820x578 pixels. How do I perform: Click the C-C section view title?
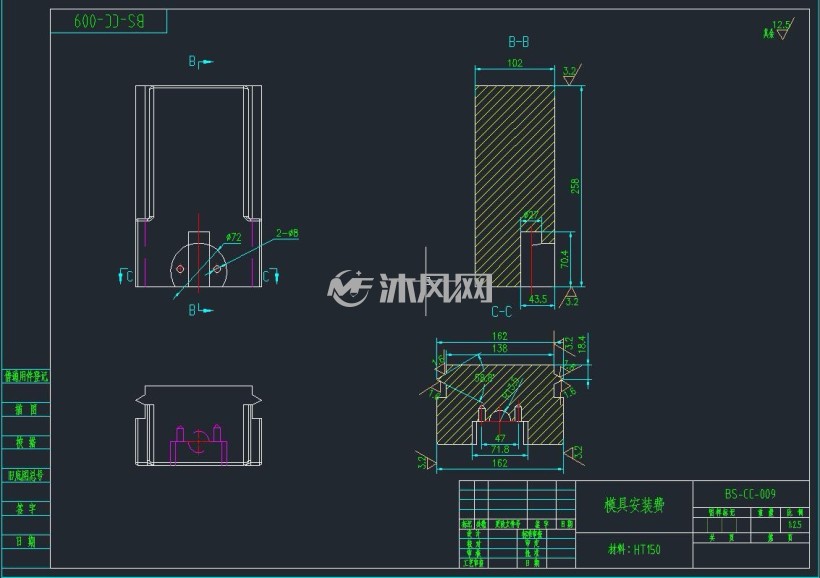501,312
